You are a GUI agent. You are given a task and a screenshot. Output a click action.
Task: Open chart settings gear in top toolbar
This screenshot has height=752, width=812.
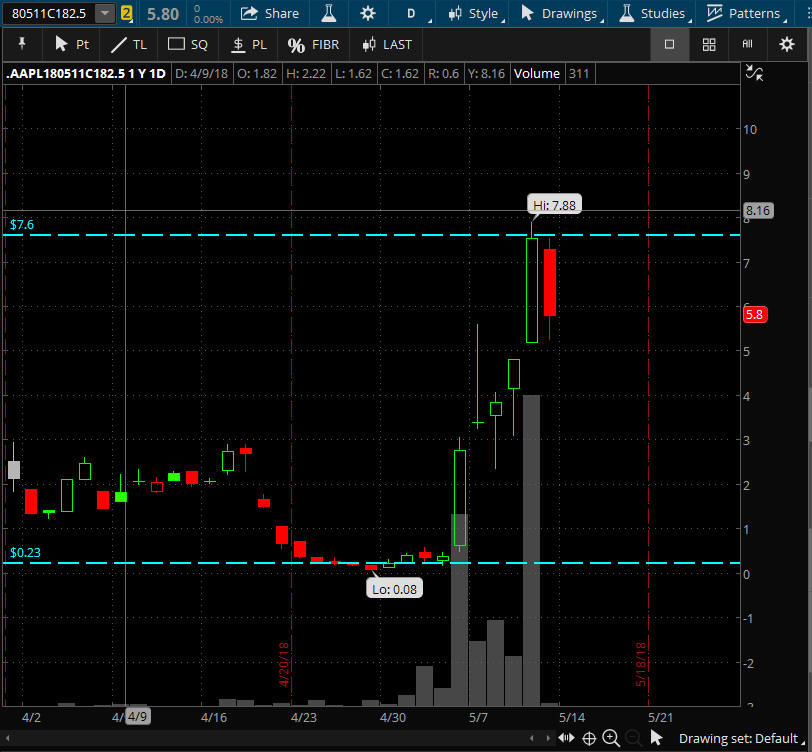pos(368,14)
